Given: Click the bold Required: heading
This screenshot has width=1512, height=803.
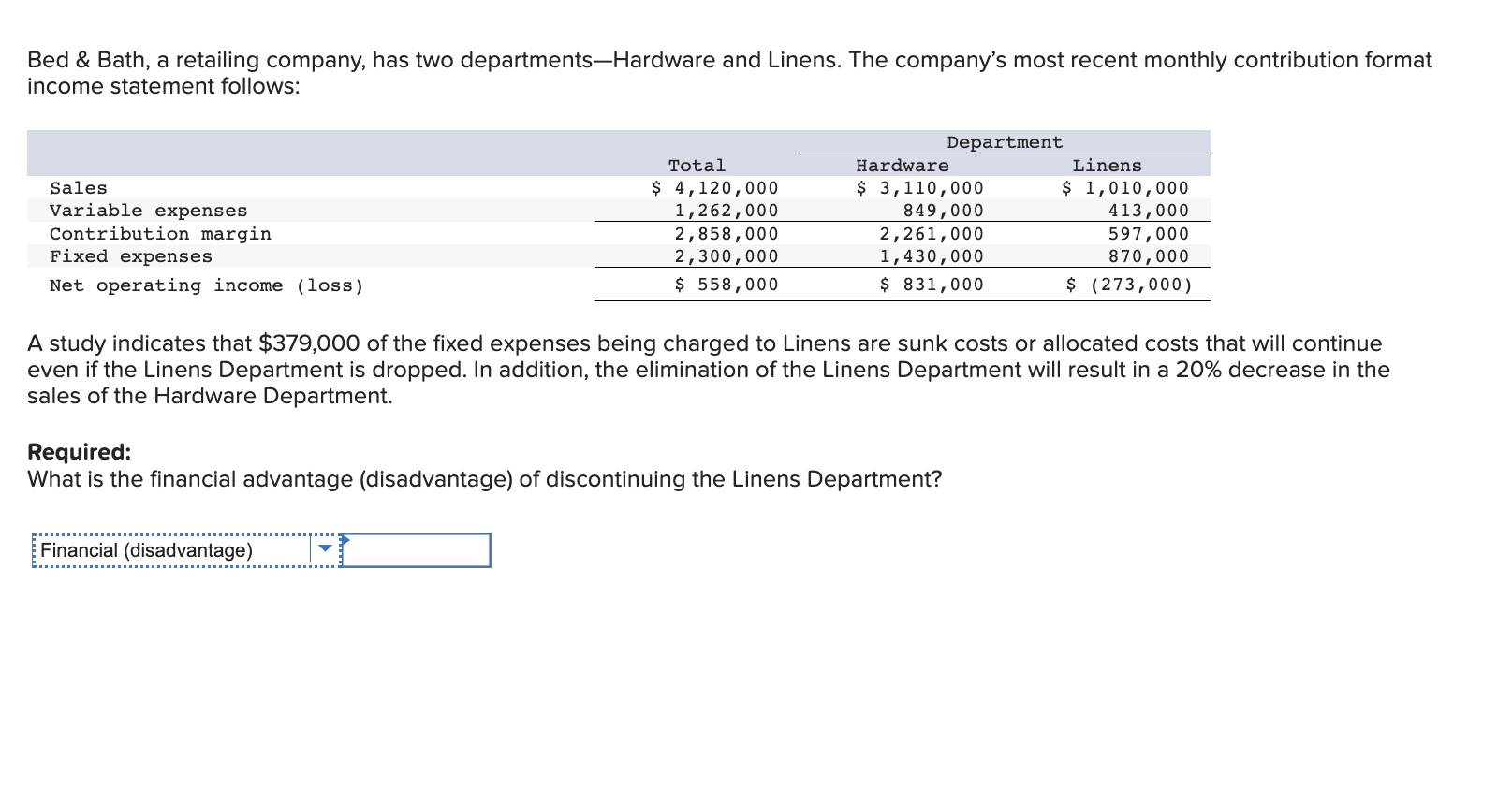Looking at the screenshot, I should pyautogui.click(x=80, y=452).
